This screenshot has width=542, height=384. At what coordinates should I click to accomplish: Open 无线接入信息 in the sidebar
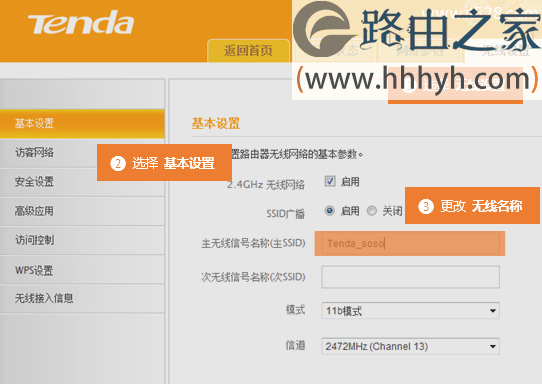coord(82,298)
